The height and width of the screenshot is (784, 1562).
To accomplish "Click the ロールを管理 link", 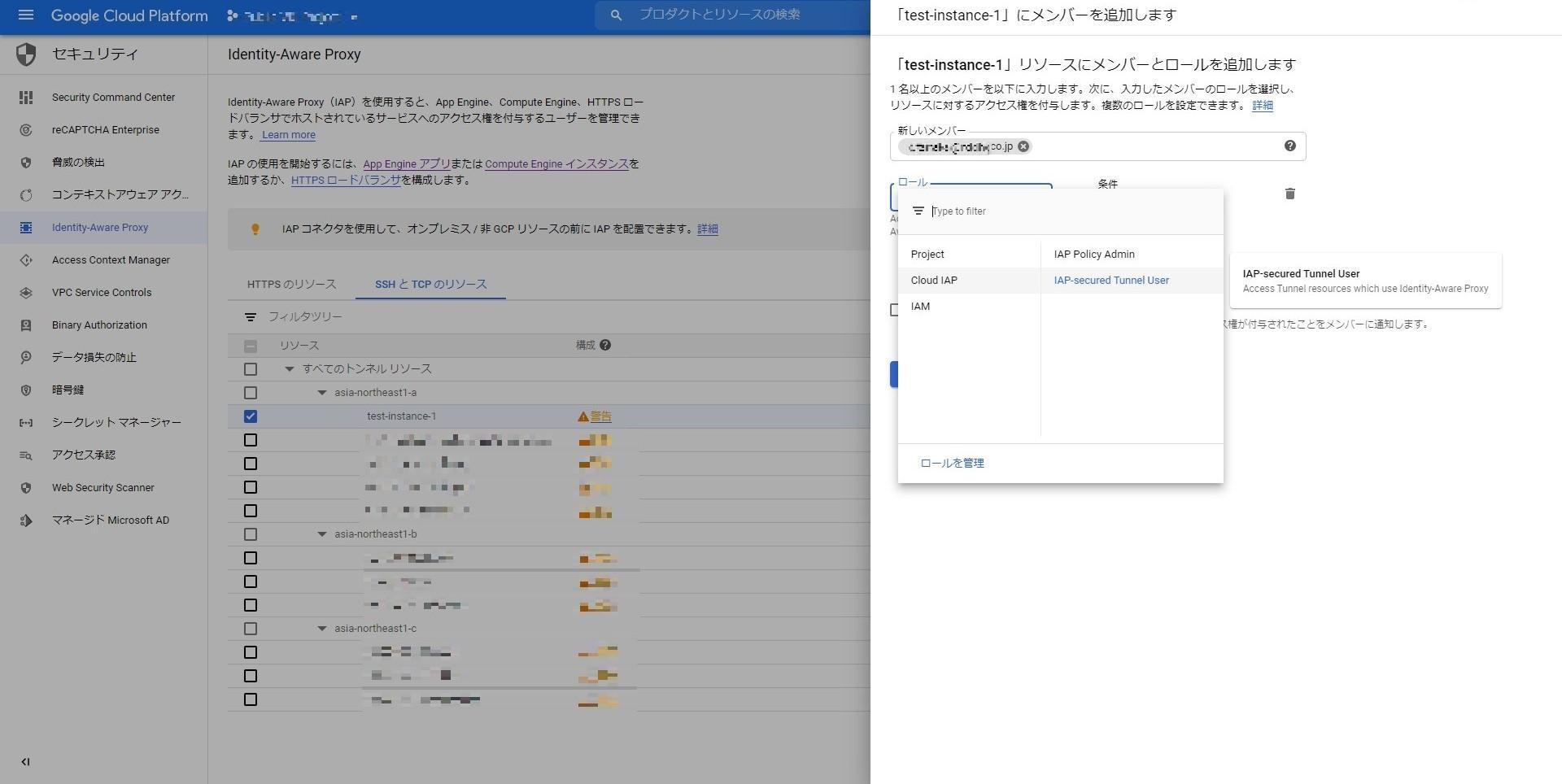I will [x=952, y=463].
